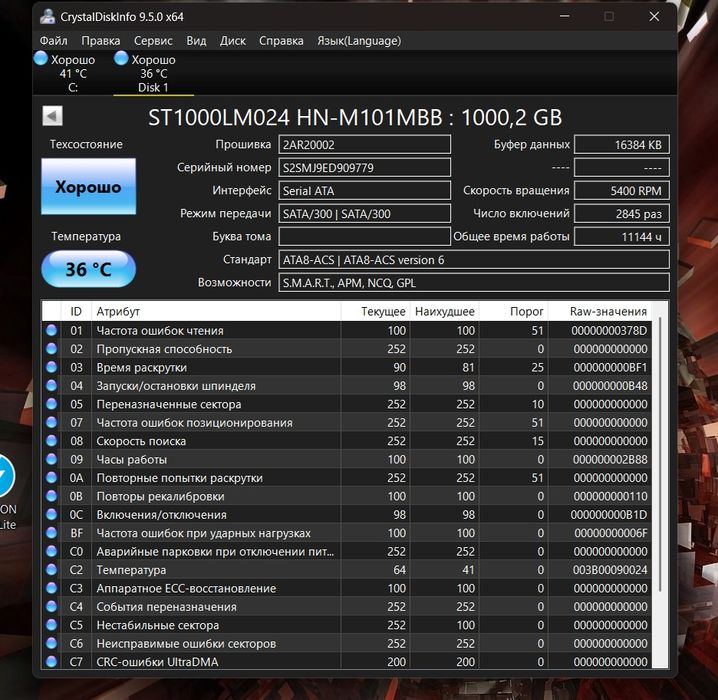
Task: Click the CrystalDiskInfo app icon in title bar
Action: [x=47, y=16]
